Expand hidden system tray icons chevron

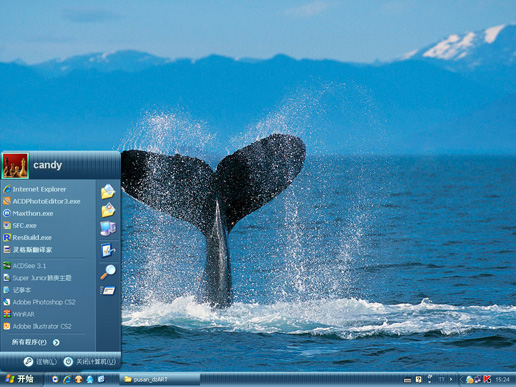461,379
